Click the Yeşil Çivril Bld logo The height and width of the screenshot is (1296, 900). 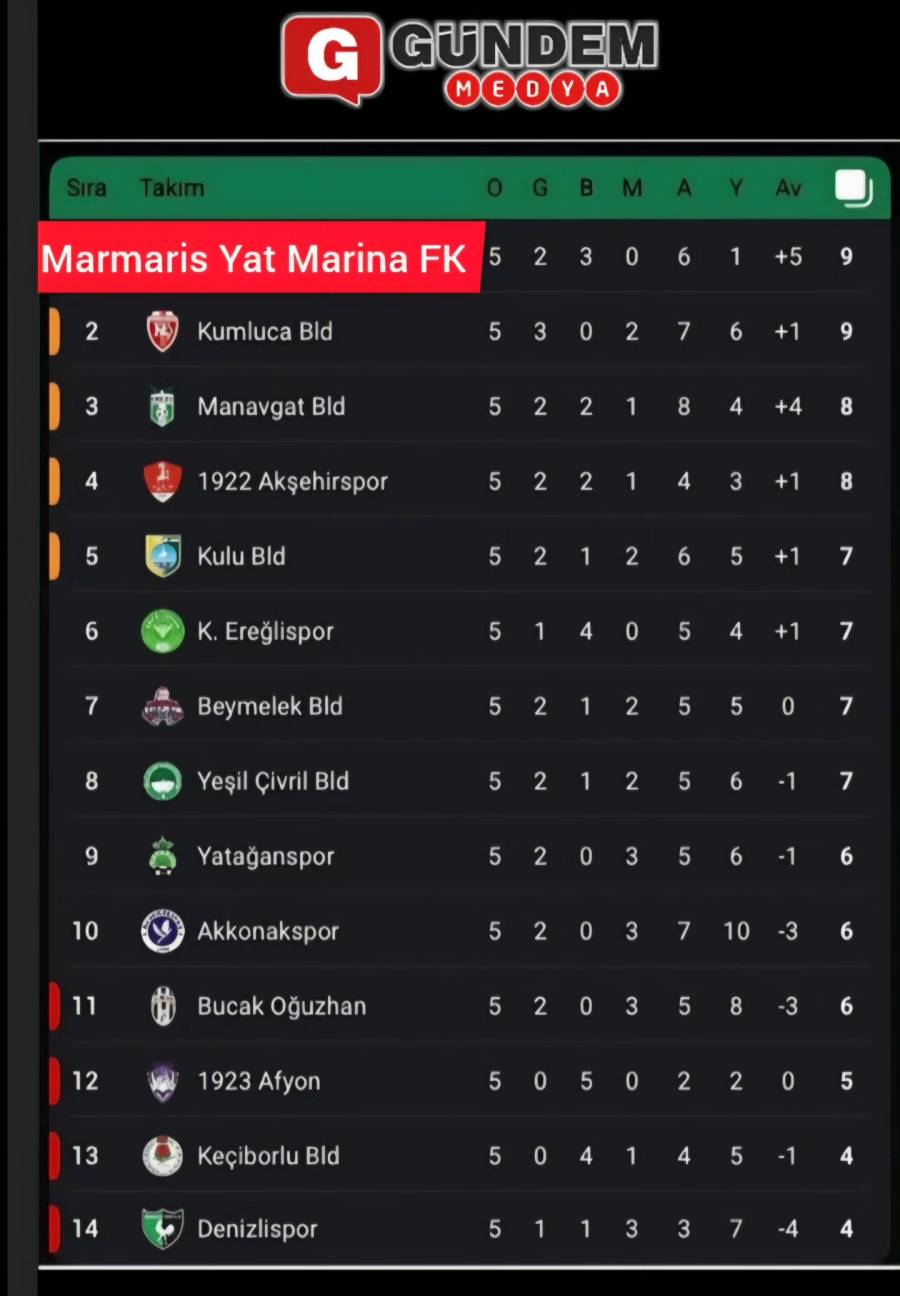162,781
